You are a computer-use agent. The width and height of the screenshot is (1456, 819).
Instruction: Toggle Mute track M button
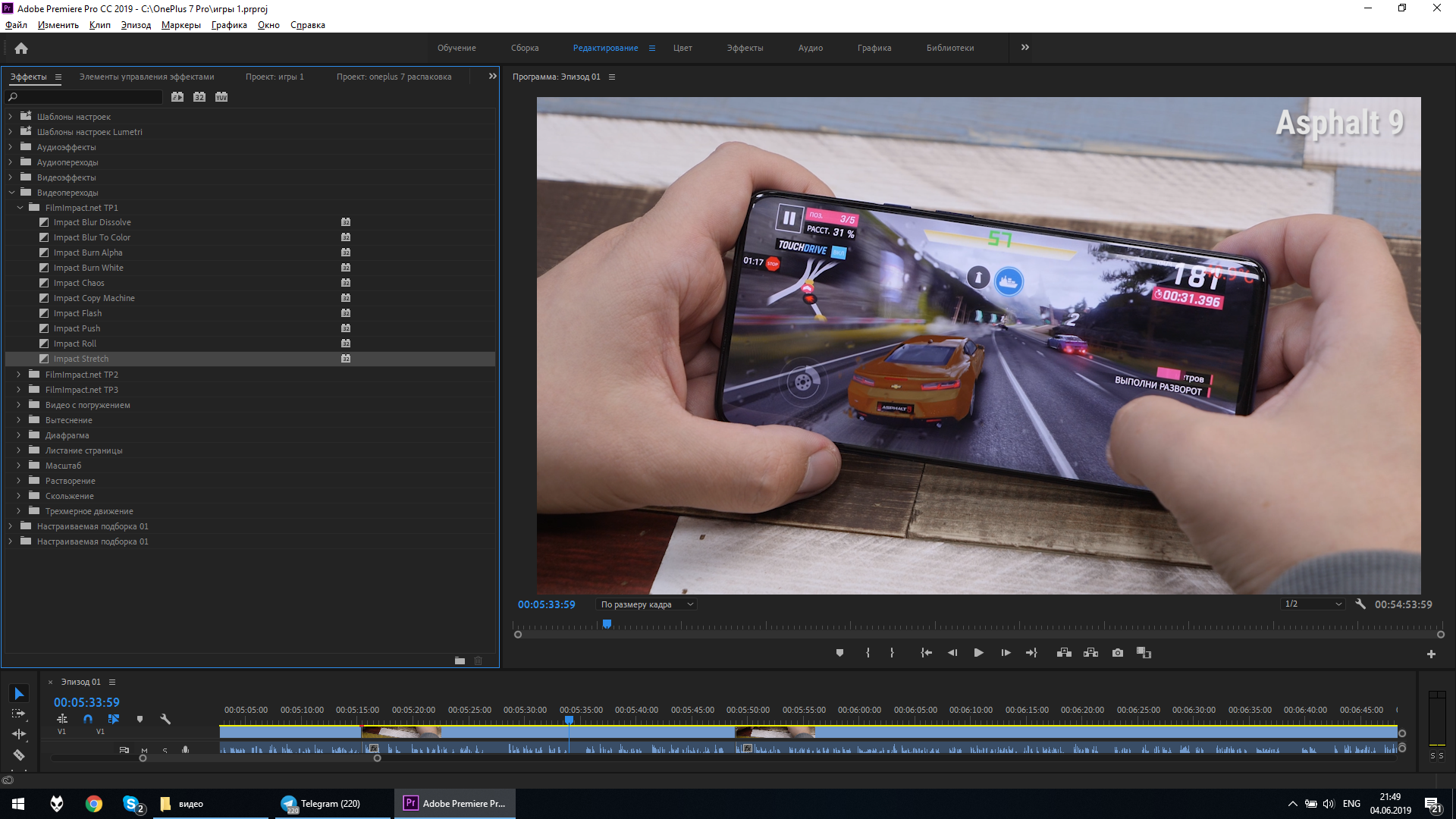[x=144, y=750]
